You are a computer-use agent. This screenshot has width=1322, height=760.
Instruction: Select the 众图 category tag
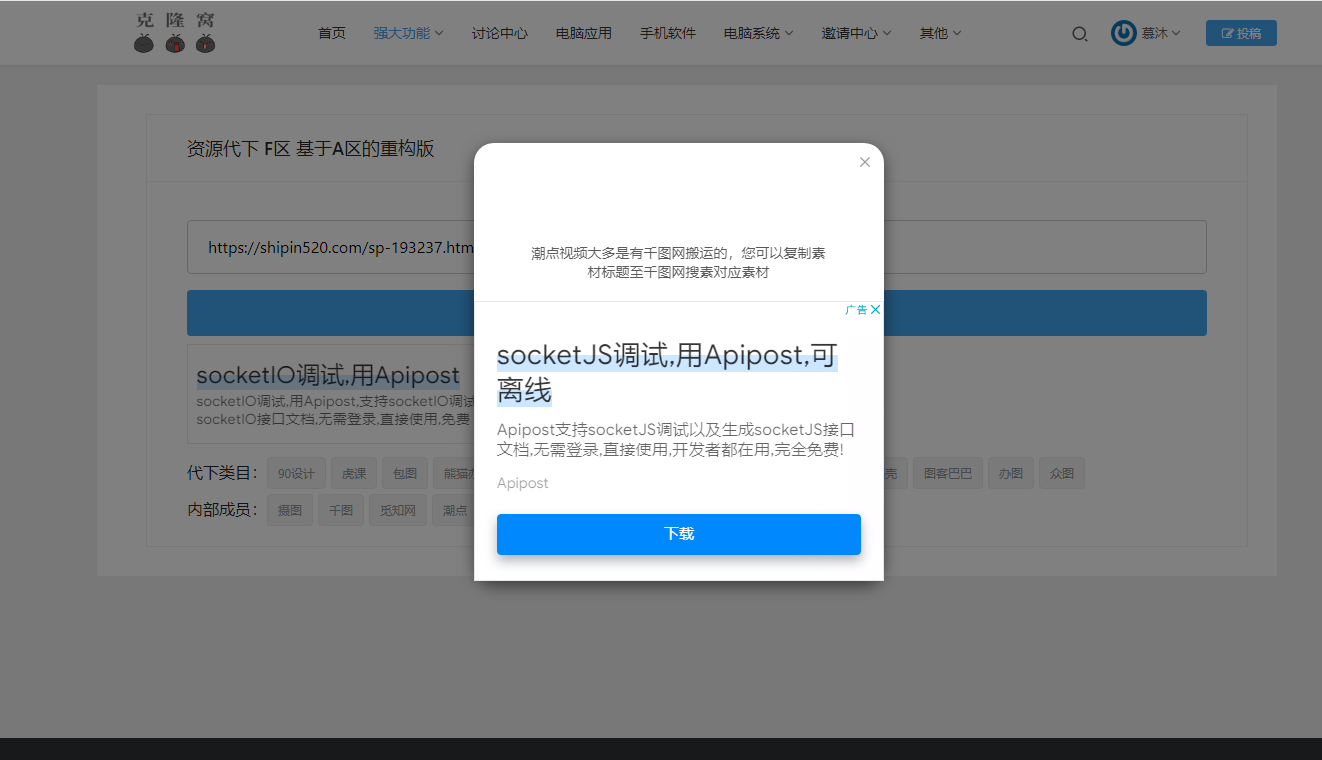pyautogui.click(x=1062, y=473)
